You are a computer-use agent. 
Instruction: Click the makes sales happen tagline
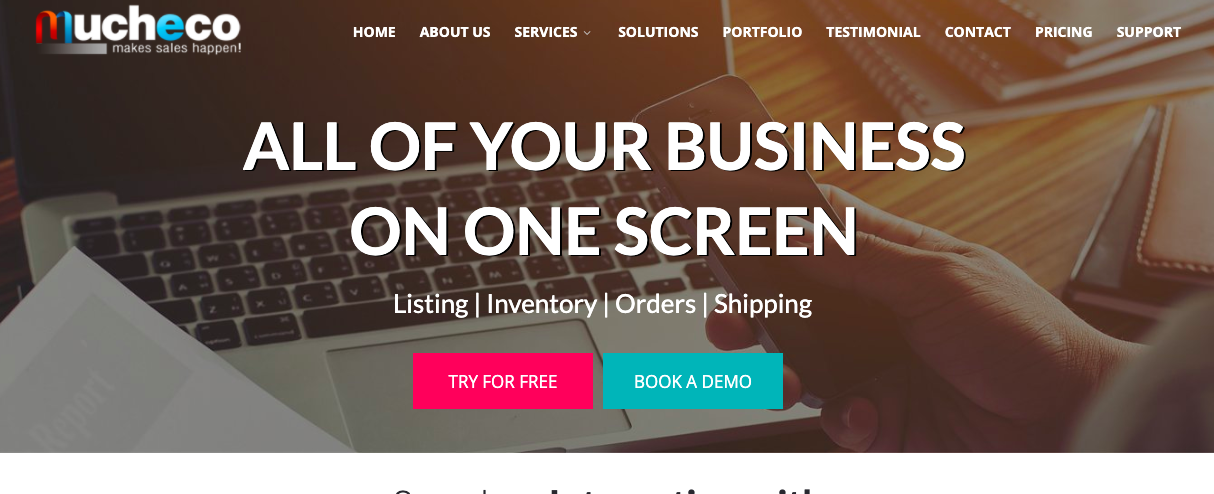pos(176,47)
